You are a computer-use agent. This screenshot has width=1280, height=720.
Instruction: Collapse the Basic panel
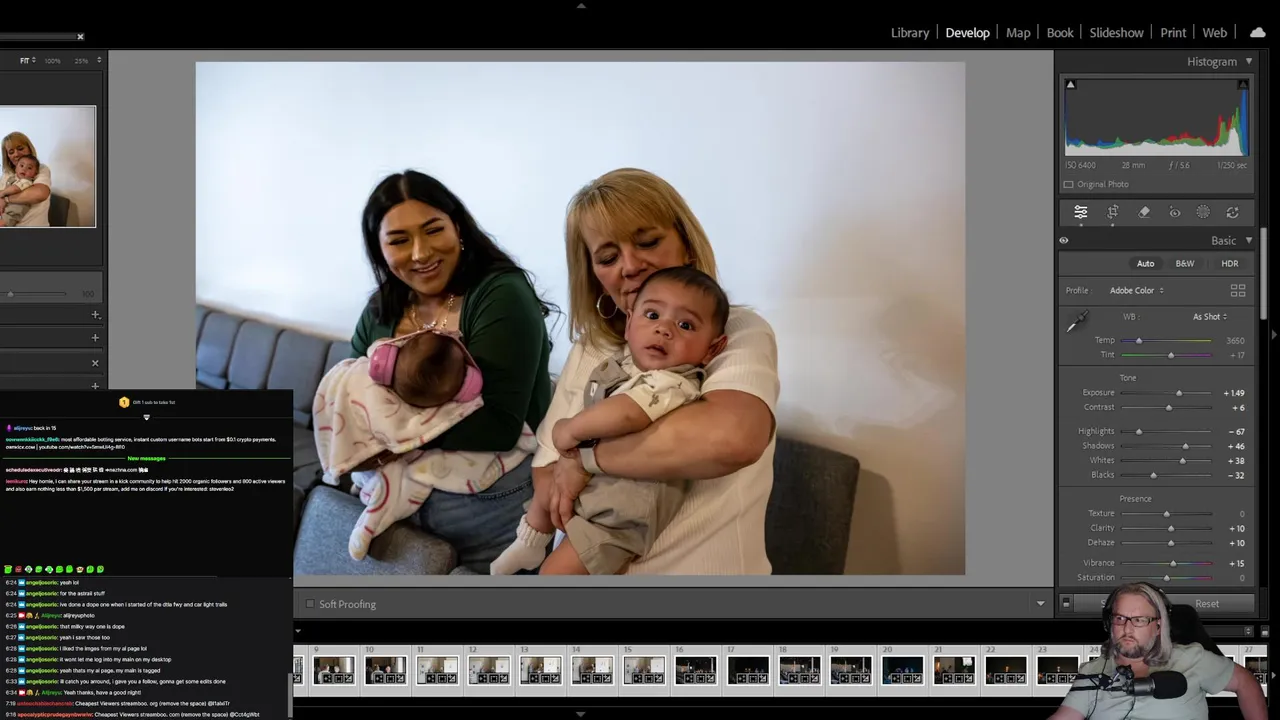point(1248,240)
